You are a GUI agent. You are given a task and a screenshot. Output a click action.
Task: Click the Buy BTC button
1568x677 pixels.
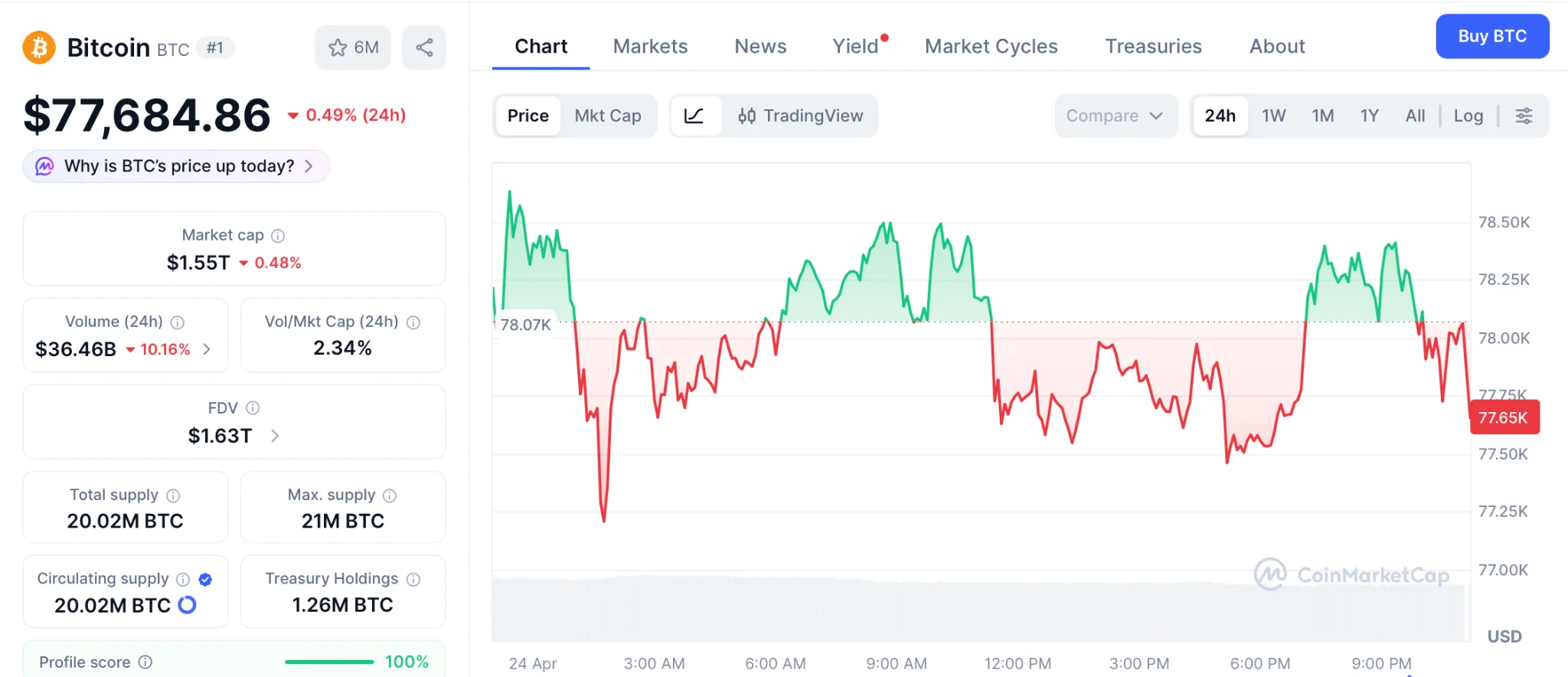pos(1491,36)
